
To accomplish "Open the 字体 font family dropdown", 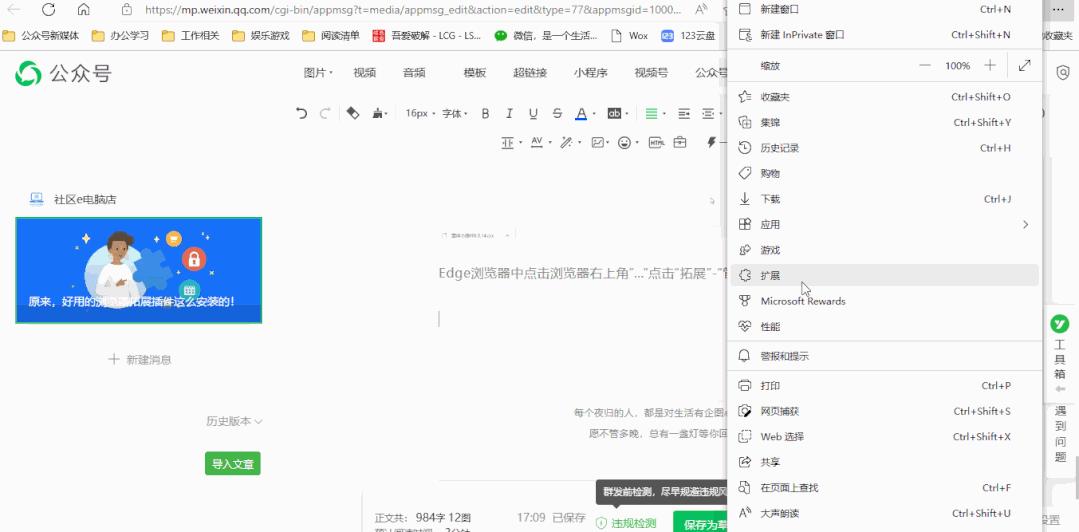I will coord(455,114).
